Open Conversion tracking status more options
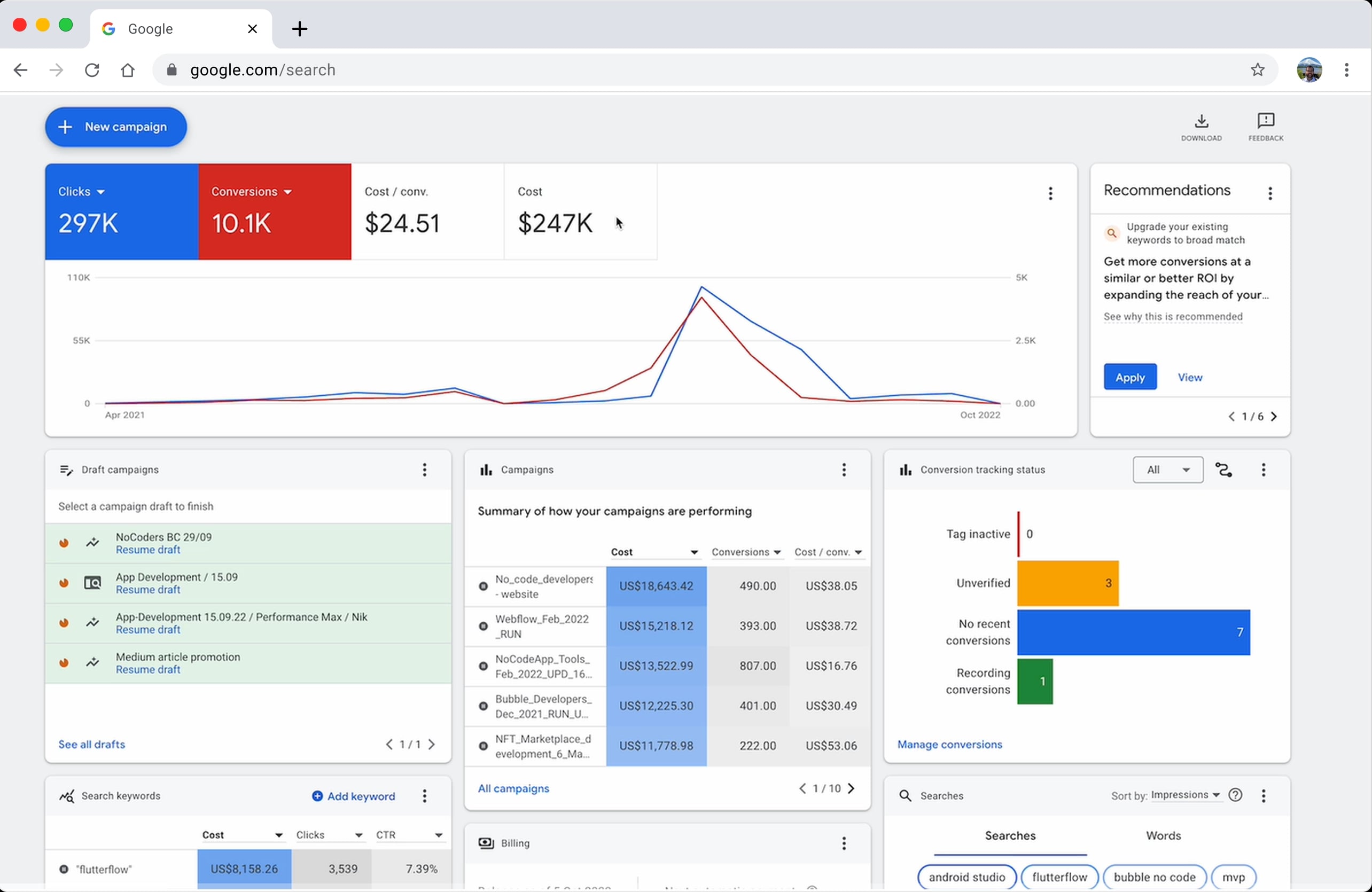 [x=1264, y=470]
